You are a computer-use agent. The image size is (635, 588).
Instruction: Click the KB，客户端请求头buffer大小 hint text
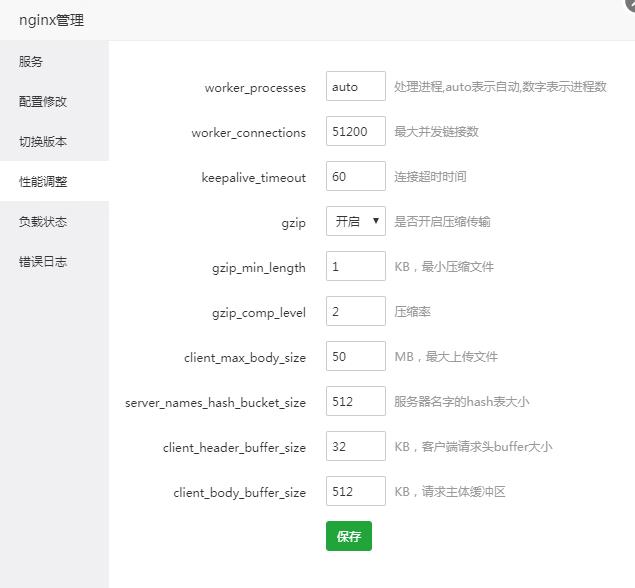(473, 446)
